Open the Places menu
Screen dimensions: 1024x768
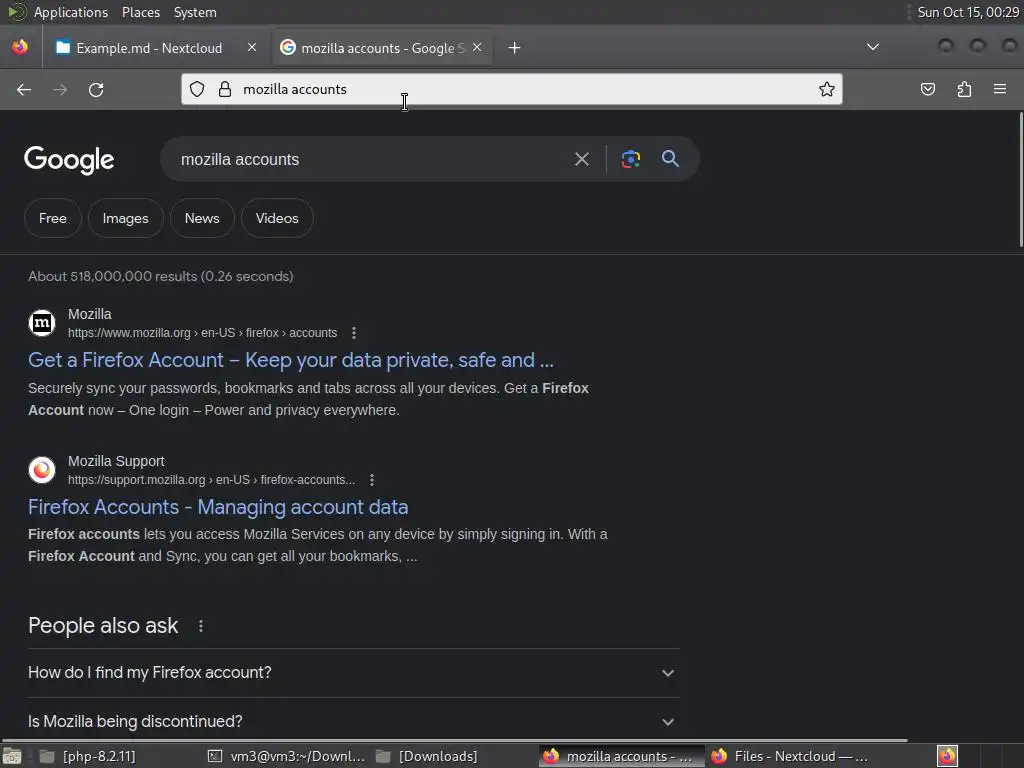(141, 12)
